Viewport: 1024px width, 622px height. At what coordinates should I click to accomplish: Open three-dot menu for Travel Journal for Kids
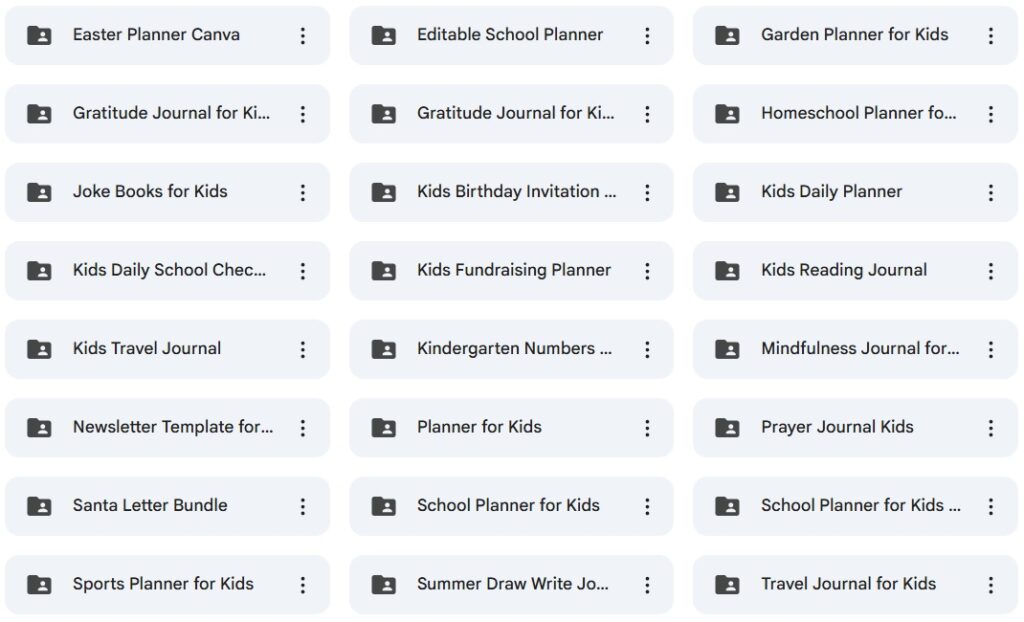pyautogui.click(x=991, y=584)
